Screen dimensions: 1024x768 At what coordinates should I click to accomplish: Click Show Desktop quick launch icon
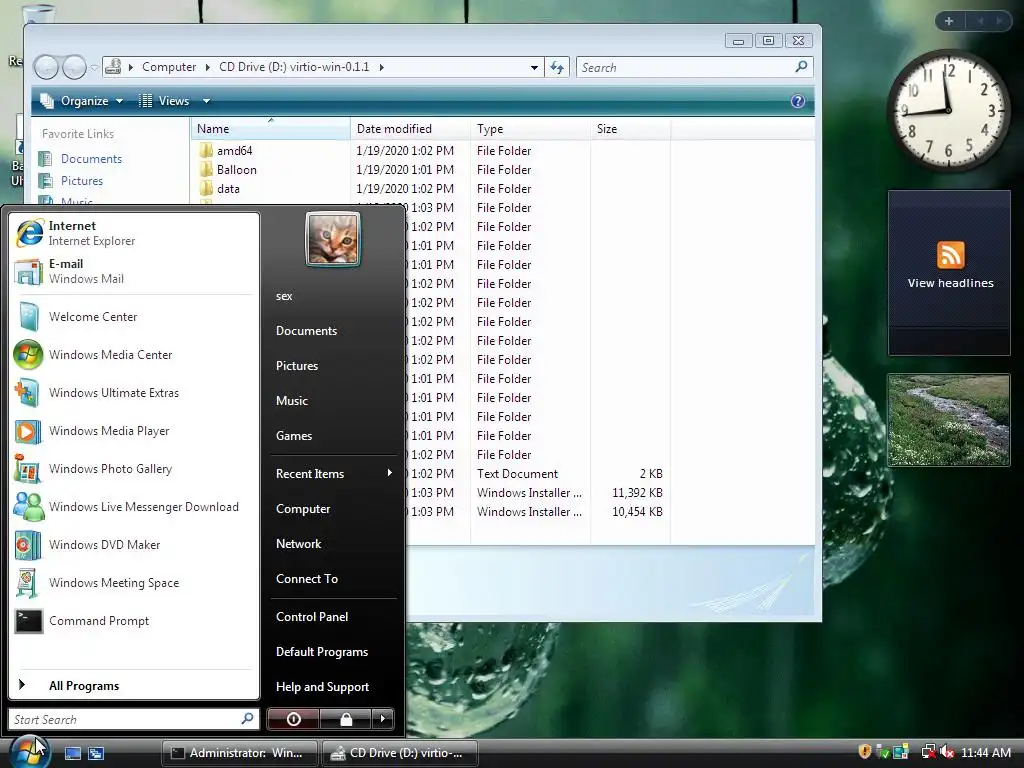click(x=72, y=753)
